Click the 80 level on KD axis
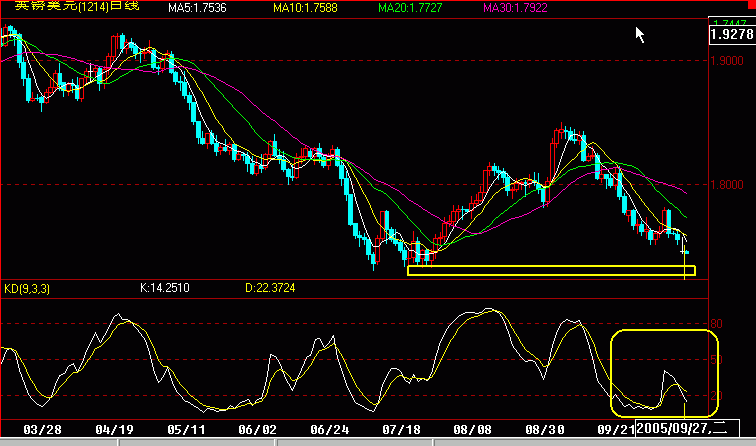This screenshot has height=446, width=756. (716, 324)
